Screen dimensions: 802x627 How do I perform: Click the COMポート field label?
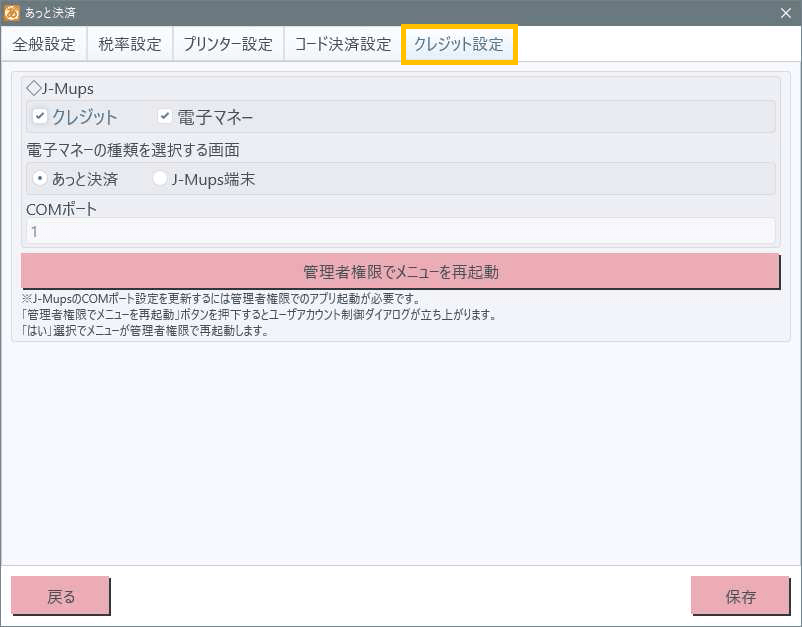point(62,209)
